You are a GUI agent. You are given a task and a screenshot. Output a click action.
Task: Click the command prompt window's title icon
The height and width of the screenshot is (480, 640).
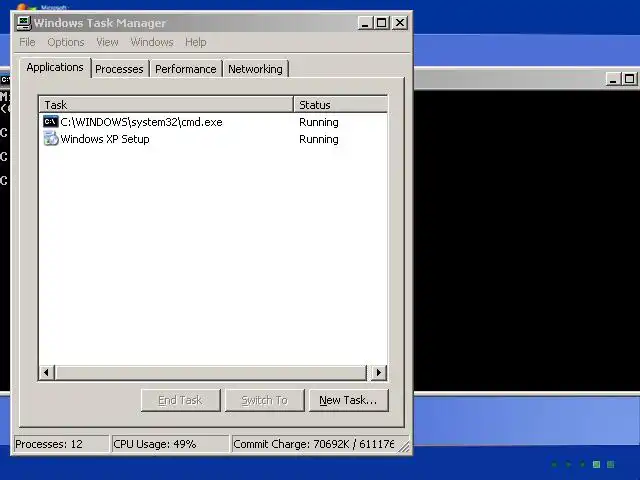tap(5, 79)
